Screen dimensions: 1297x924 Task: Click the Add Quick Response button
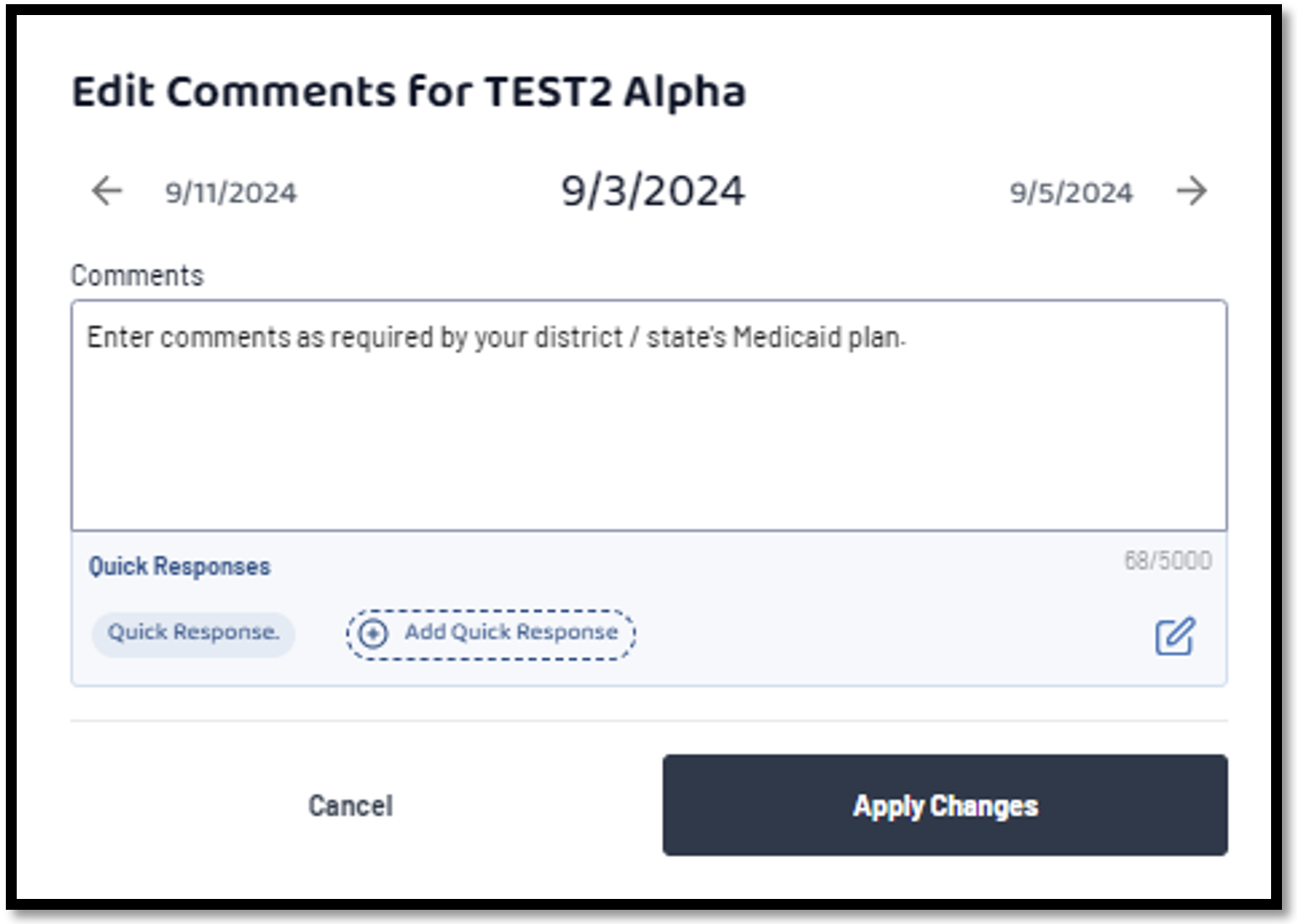tap(491, 634)
